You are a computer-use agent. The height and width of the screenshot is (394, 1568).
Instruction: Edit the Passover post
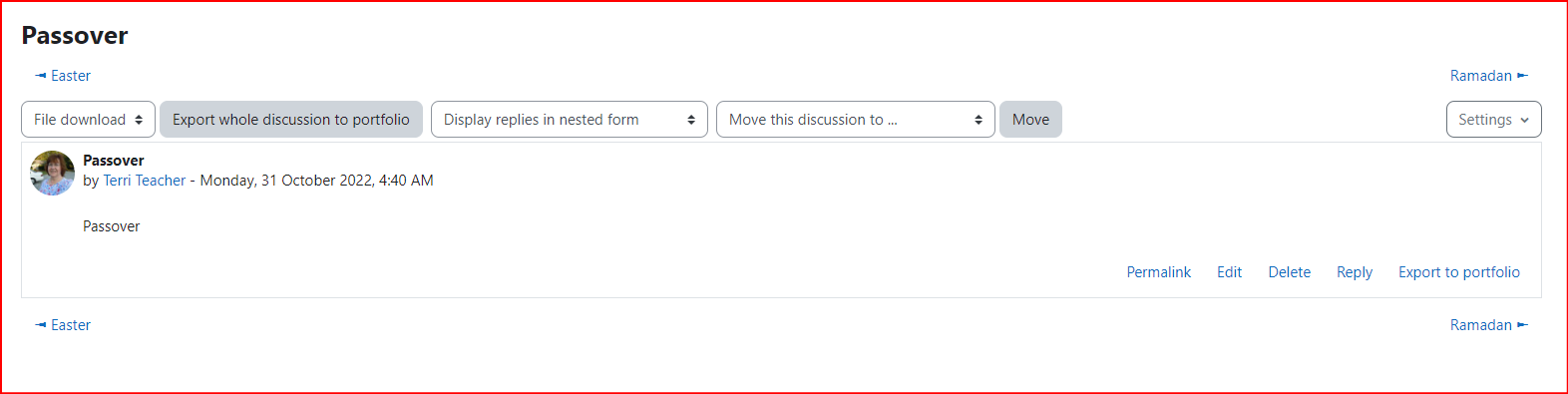pyautogui.click(x=1229, y=272)
